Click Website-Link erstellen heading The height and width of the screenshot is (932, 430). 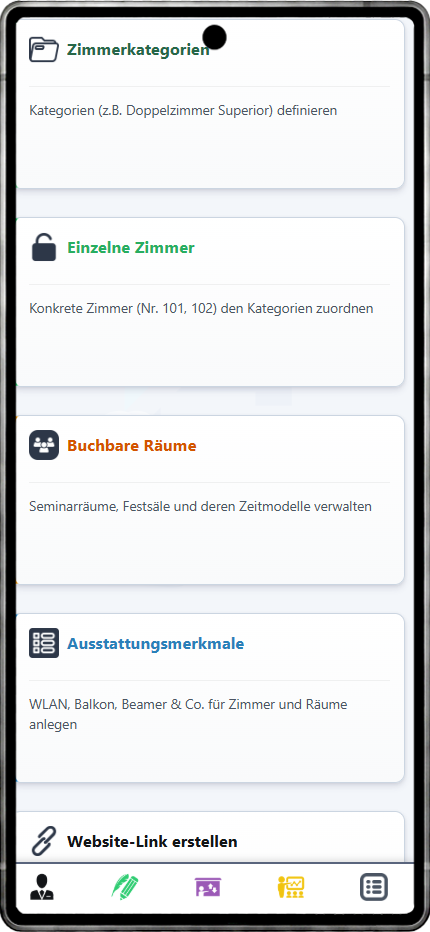pyautogui.click(x=152, y=841)
